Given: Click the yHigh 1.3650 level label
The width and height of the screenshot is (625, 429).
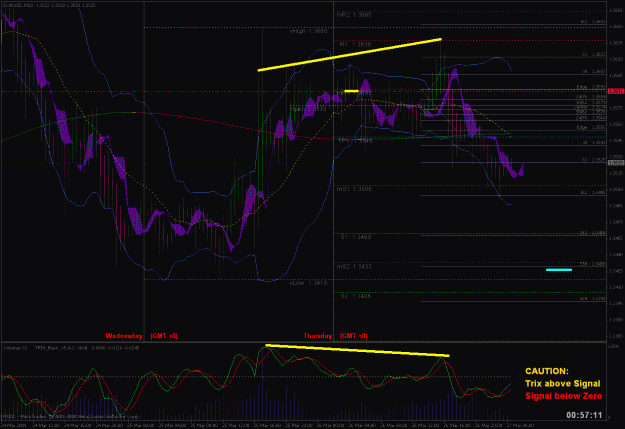Looking at the screenshot, I should tap(308, 31).
